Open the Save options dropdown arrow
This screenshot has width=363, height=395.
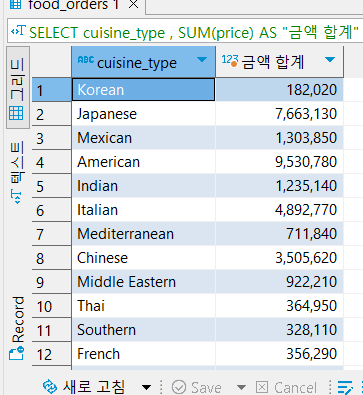tap(241, 387)
